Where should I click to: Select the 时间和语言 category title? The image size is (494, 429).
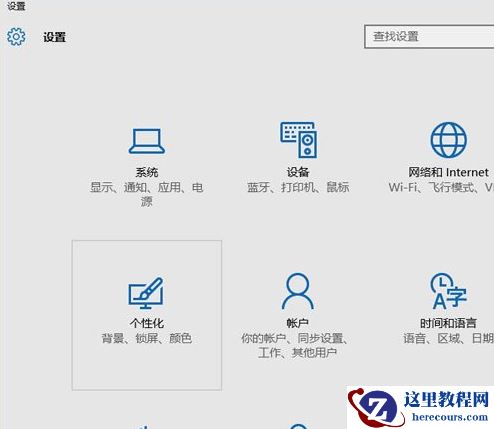coord(448,323)
